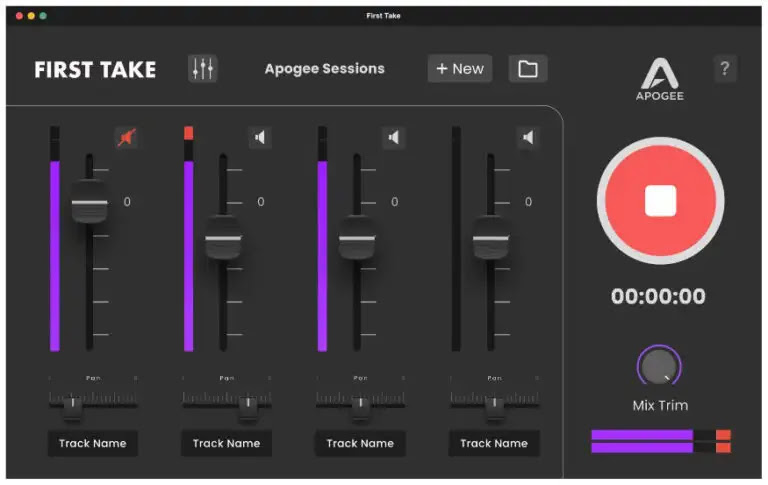Open the mixer settings sliders icon
This screenshot has width=768, height=485.
pyautogui.click(x=203, y=69)
